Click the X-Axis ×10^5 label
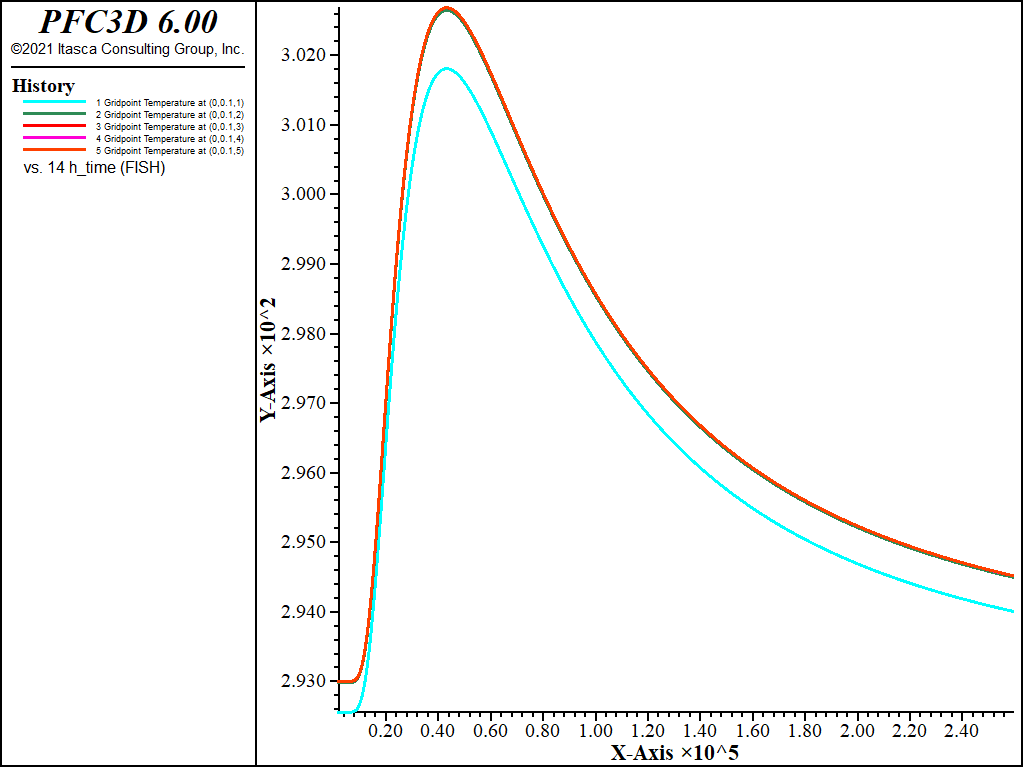1024x768 pixels. (x=675, y=754)
